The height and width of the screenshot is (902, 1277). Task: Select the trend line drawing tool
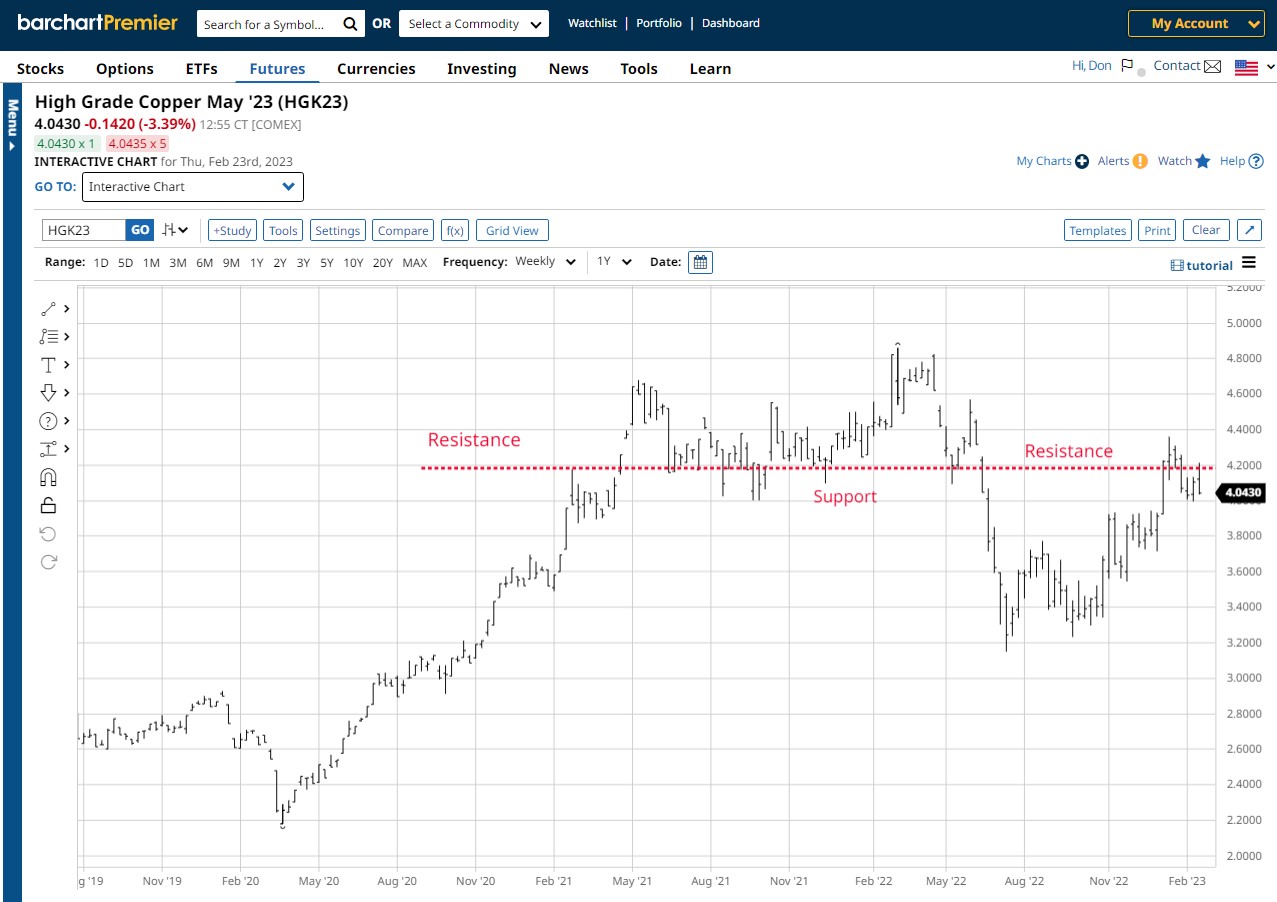coord(48,309)
